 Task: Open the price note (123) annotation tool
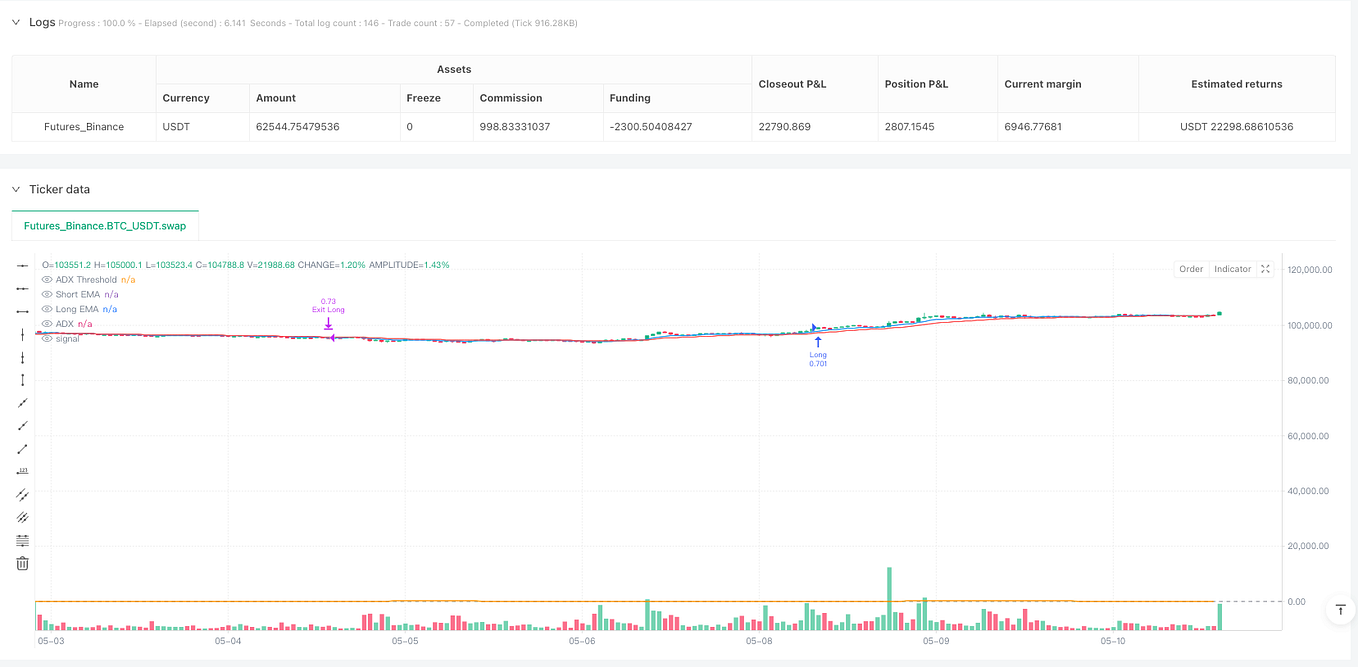pyautogui.click(x=22, y=470)
